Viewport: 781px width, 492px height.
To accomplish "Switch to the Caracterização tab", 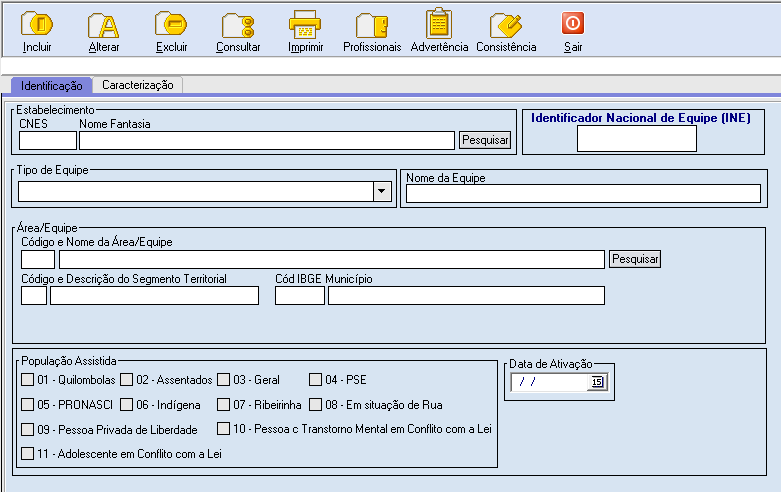I will tap(138, 86).
